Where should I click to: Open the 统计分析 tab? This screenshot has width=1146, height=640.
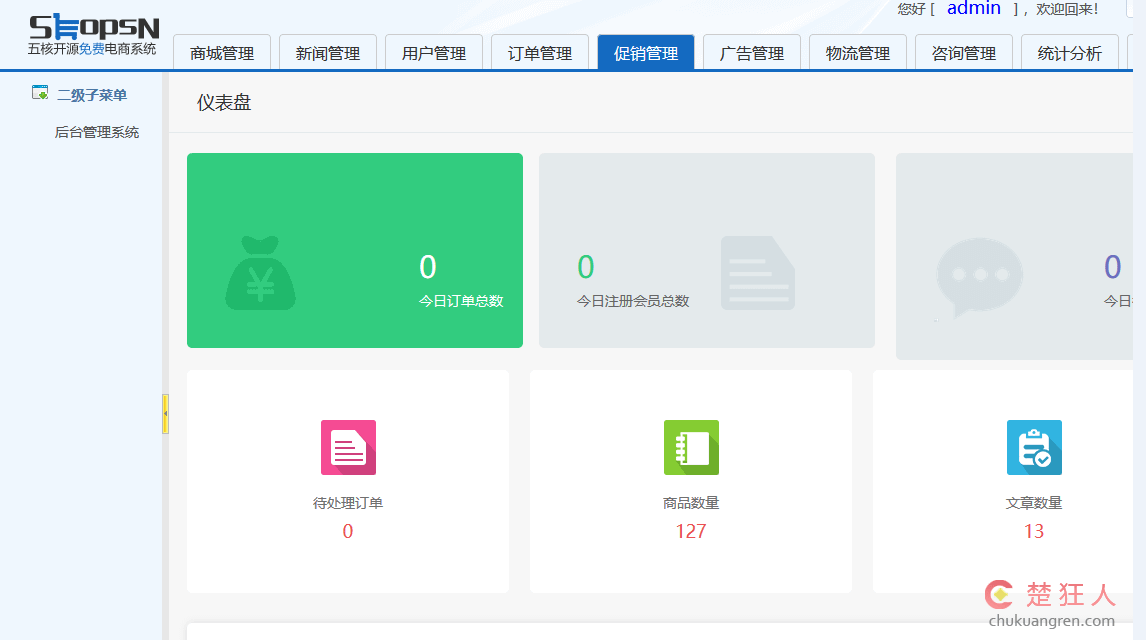click(x=1070, y=53)
